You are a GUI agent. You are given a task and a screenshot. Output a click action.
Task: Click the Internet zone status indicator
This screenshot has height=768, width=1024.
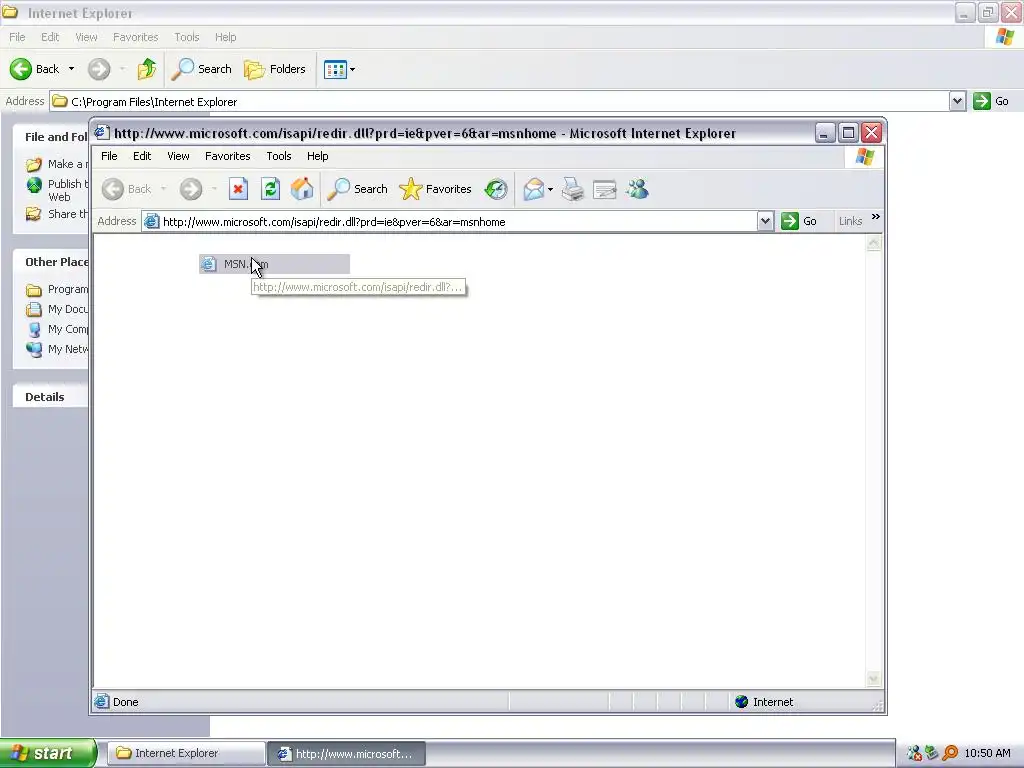click(764, 702)
